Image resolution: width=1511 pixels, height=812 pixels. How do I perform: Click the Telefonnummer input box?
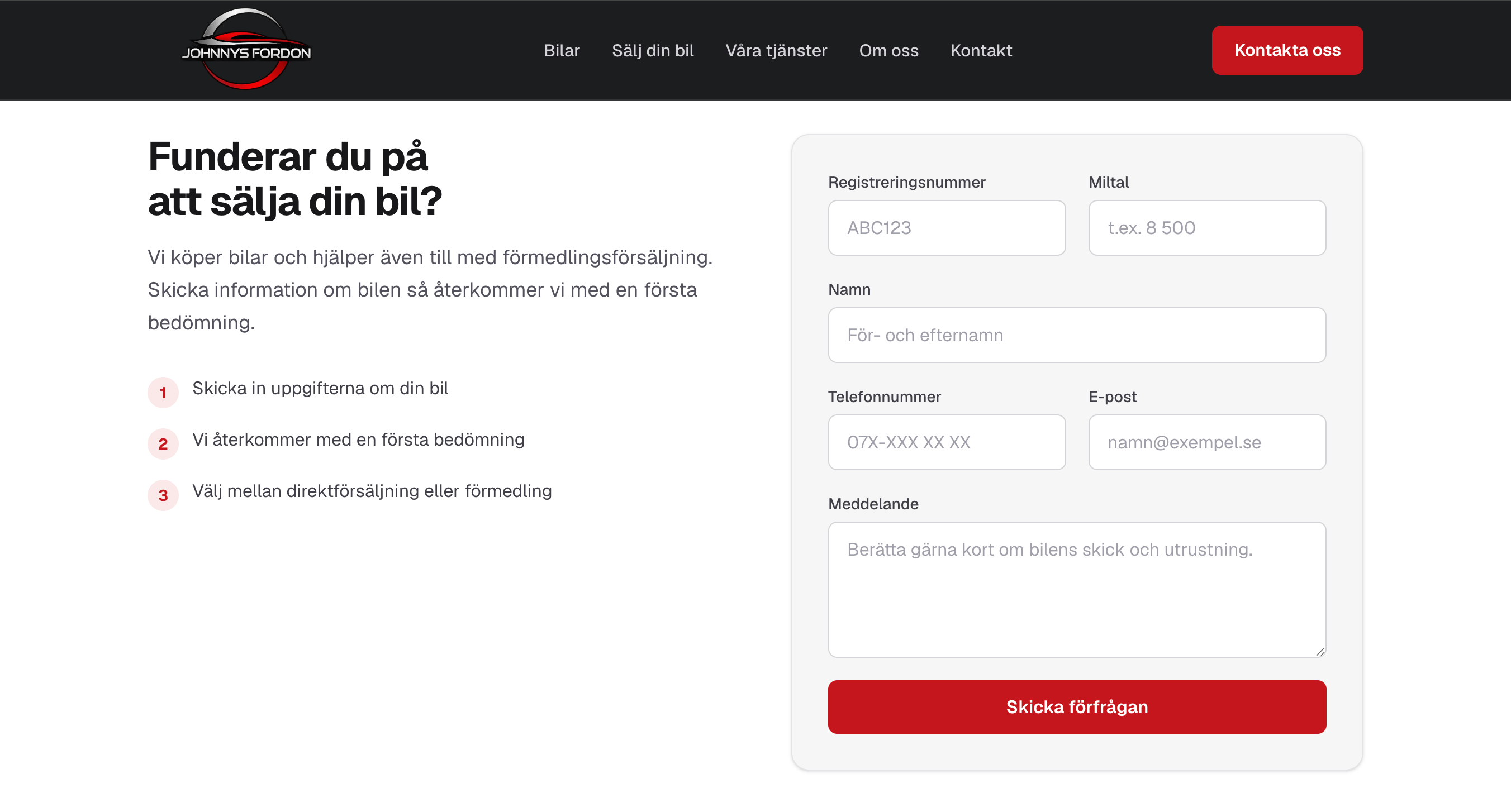tap(946, 442)
